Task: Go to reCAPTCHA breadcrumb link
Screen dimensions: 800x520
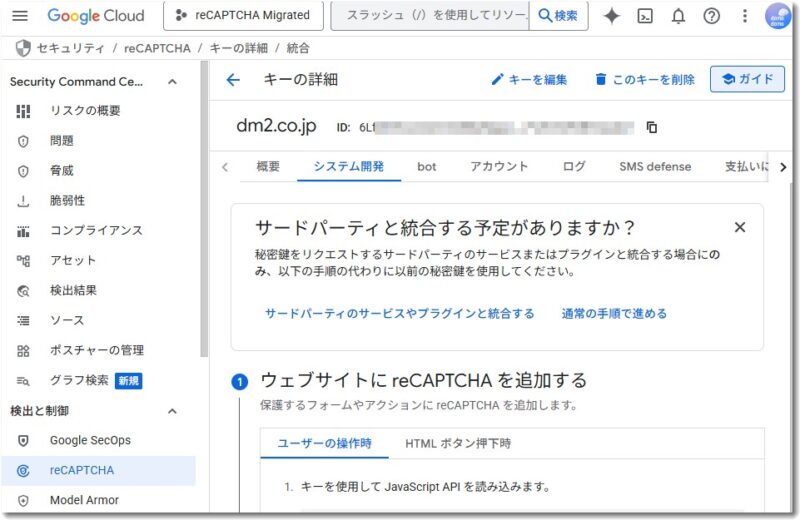Action: 157,48
